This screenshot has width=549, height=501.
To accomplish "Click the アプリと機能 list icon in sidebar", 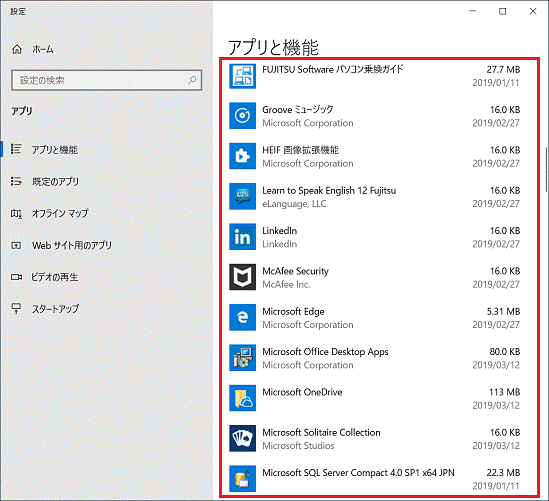I will 16,149.
